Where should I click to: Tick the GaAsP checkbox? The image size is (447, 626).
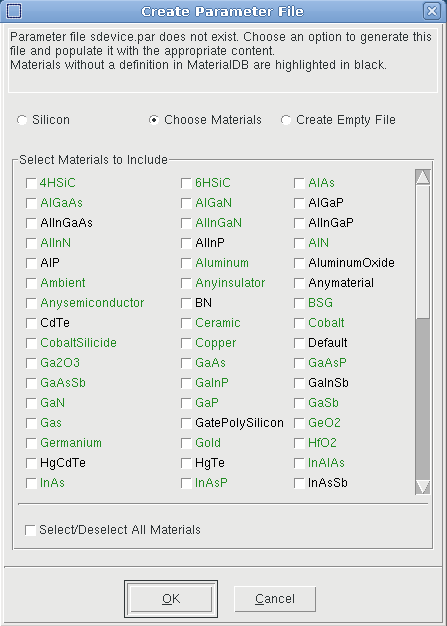299,363
